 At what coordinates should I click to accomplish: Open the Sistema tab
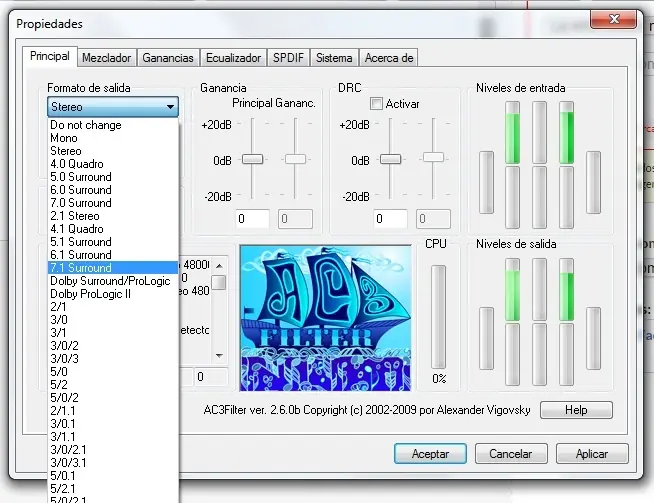click(334, 58)
